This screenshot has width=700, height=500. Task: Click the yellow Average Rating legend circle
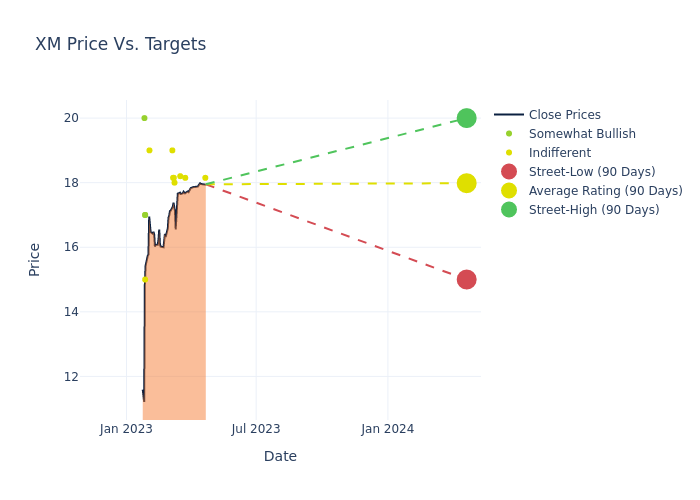point(509,191)
